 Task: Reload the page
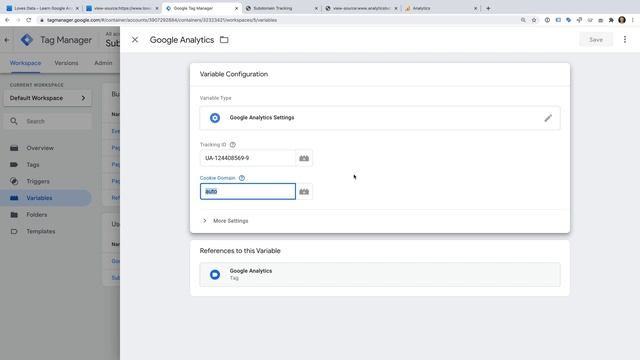click(x=29, y=20)
